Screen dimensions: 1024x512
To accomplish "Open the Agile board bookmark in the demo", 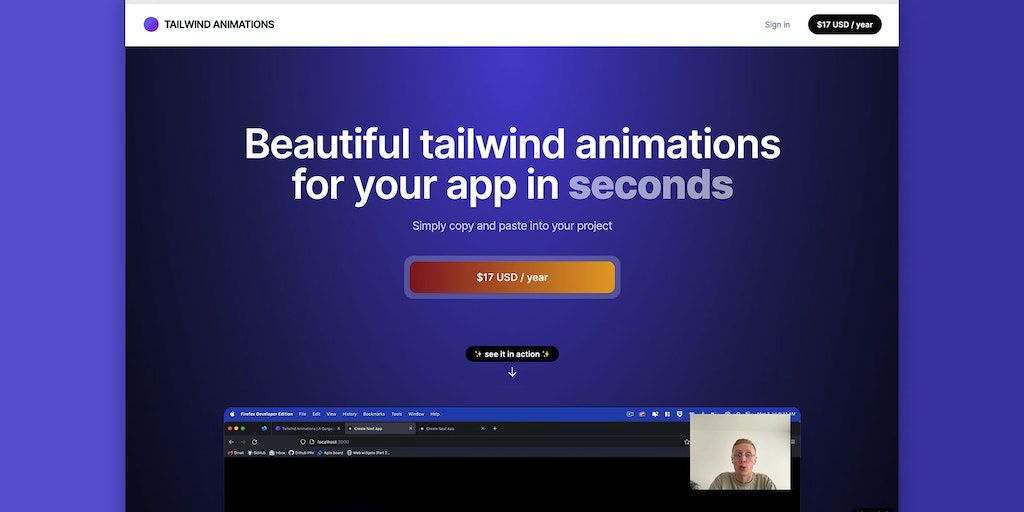I will [x=330, y=453].
